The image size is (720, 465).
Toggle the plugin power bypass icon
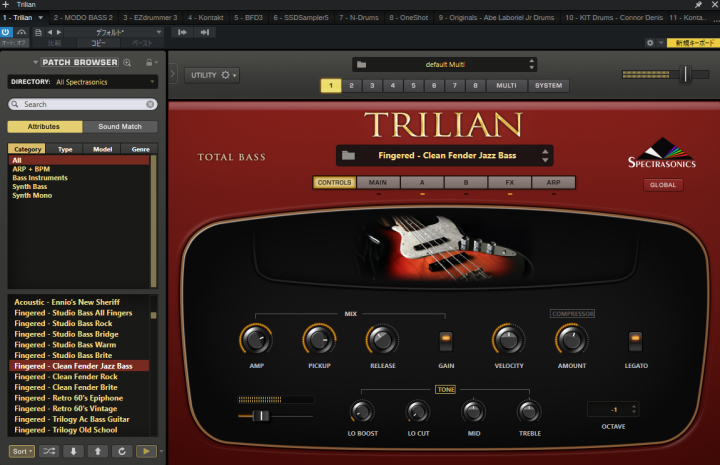coord(6,32)
